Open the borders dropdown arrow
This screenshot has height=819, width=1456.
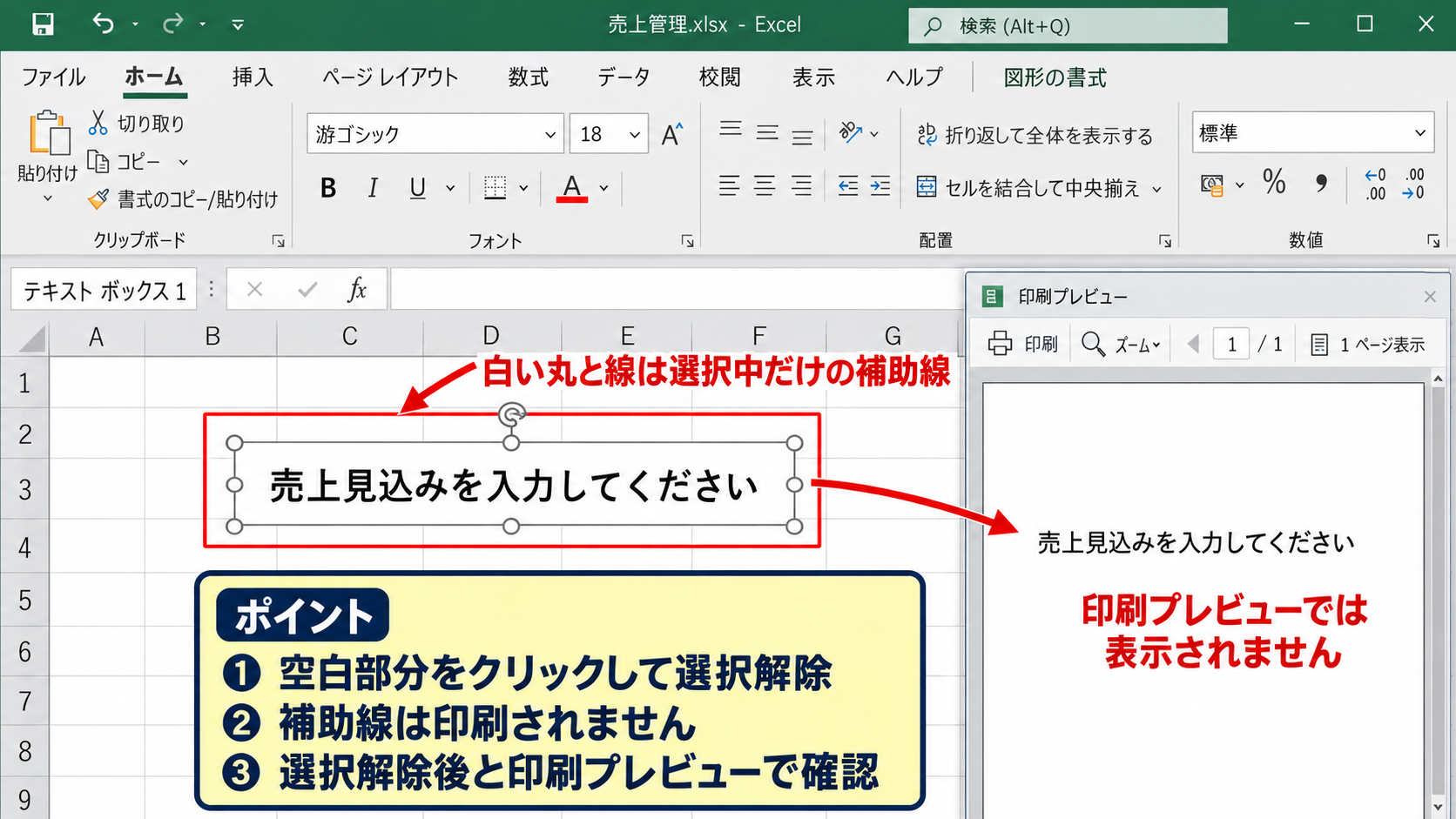[523, 188]
